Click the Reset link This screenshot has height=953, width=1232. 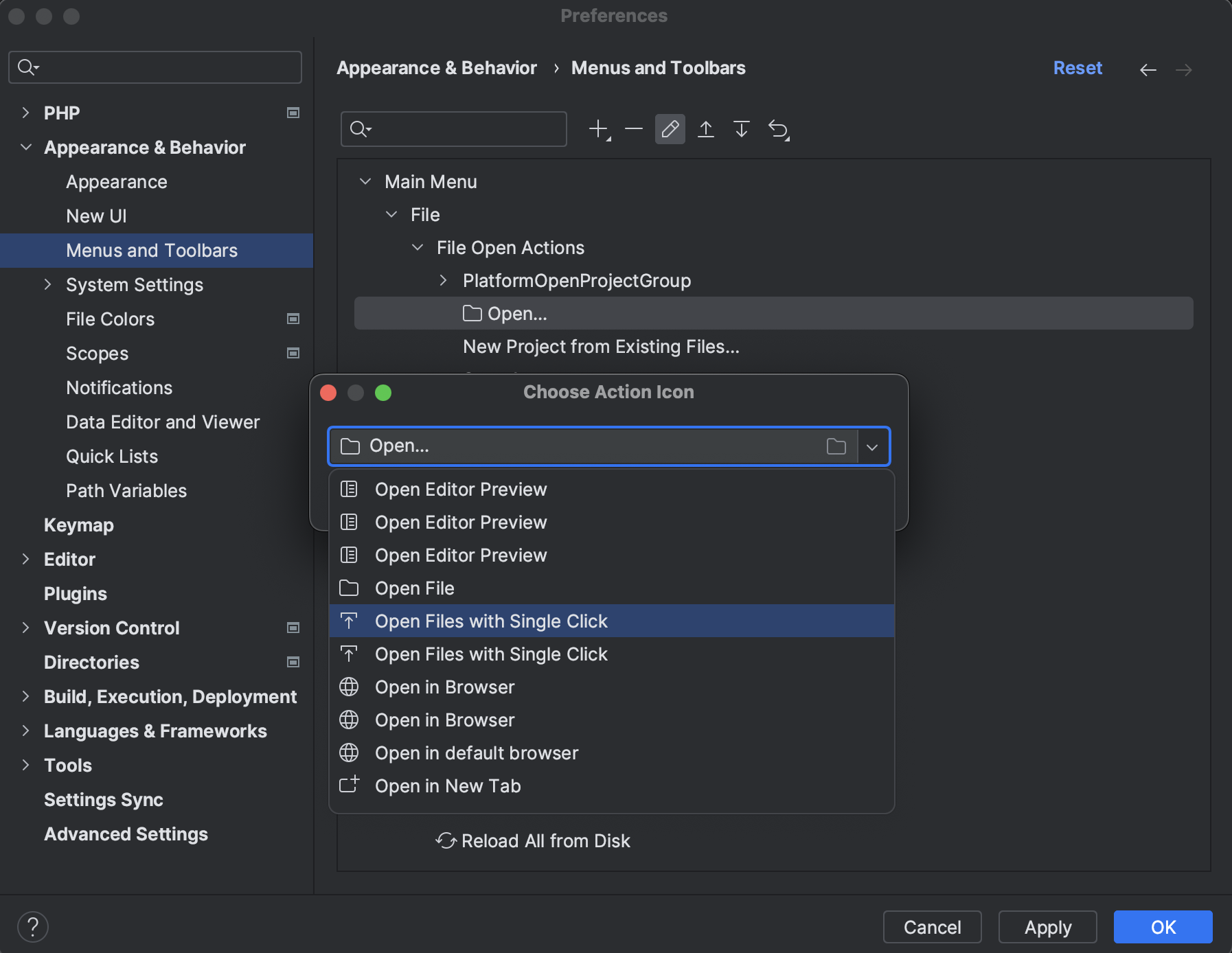pyautogui.click(x=1076, y=67)
